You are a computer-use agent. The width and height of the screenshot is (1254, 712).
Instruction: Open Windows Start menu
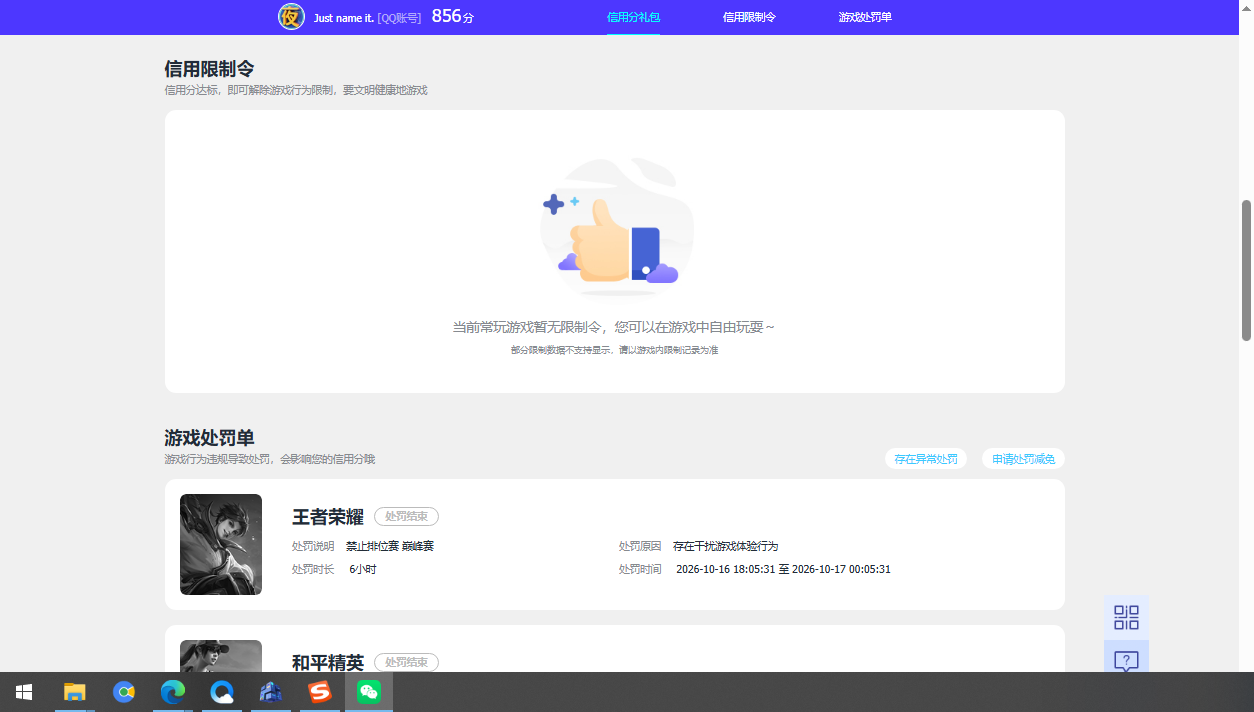click(24, 692)
